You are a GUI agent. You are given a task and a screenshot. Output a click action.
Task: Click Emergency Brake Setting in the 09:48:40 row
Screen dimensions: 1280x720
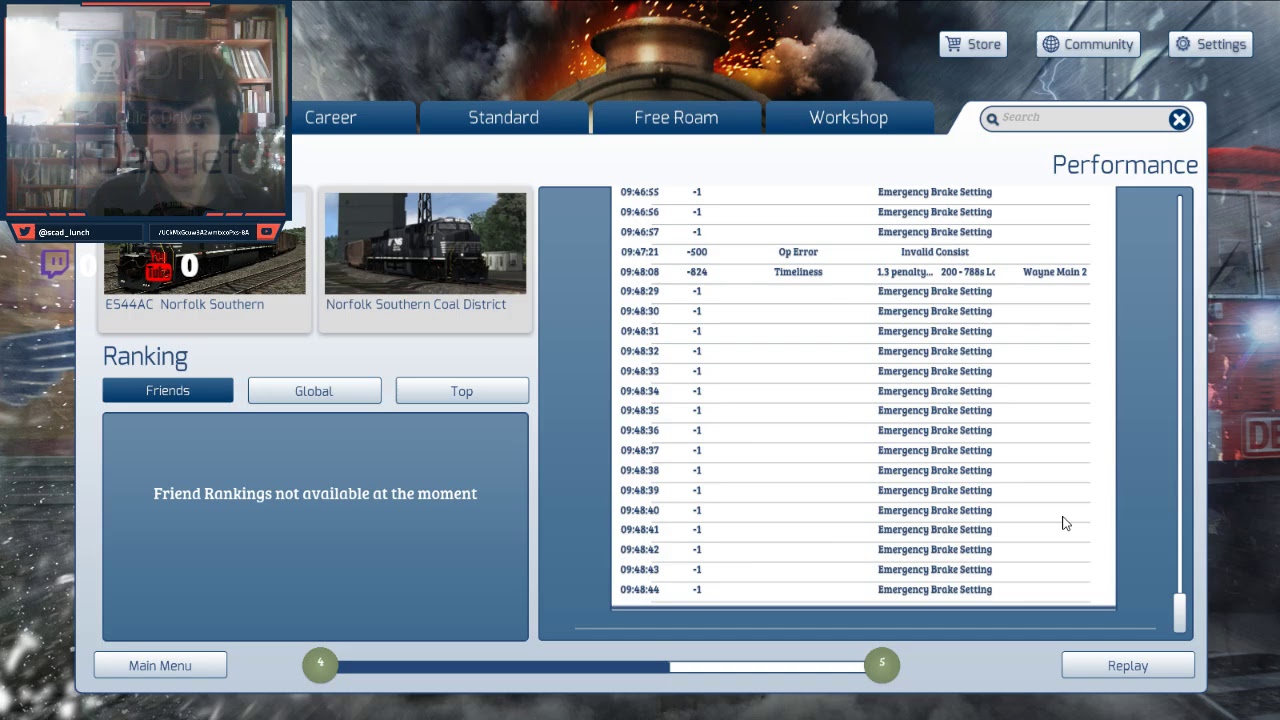click(935, 510)
